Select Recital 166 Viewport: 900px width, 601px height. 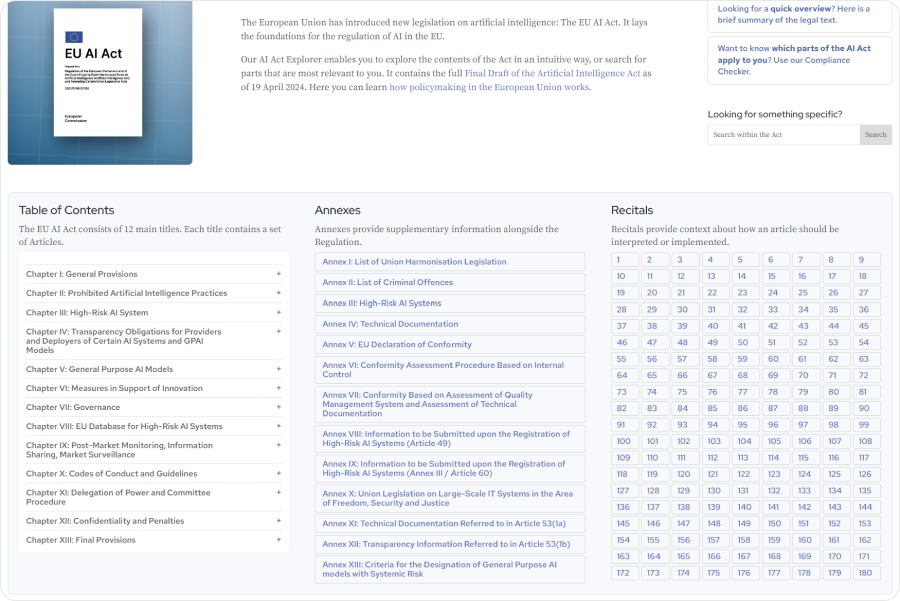point(716,557)
